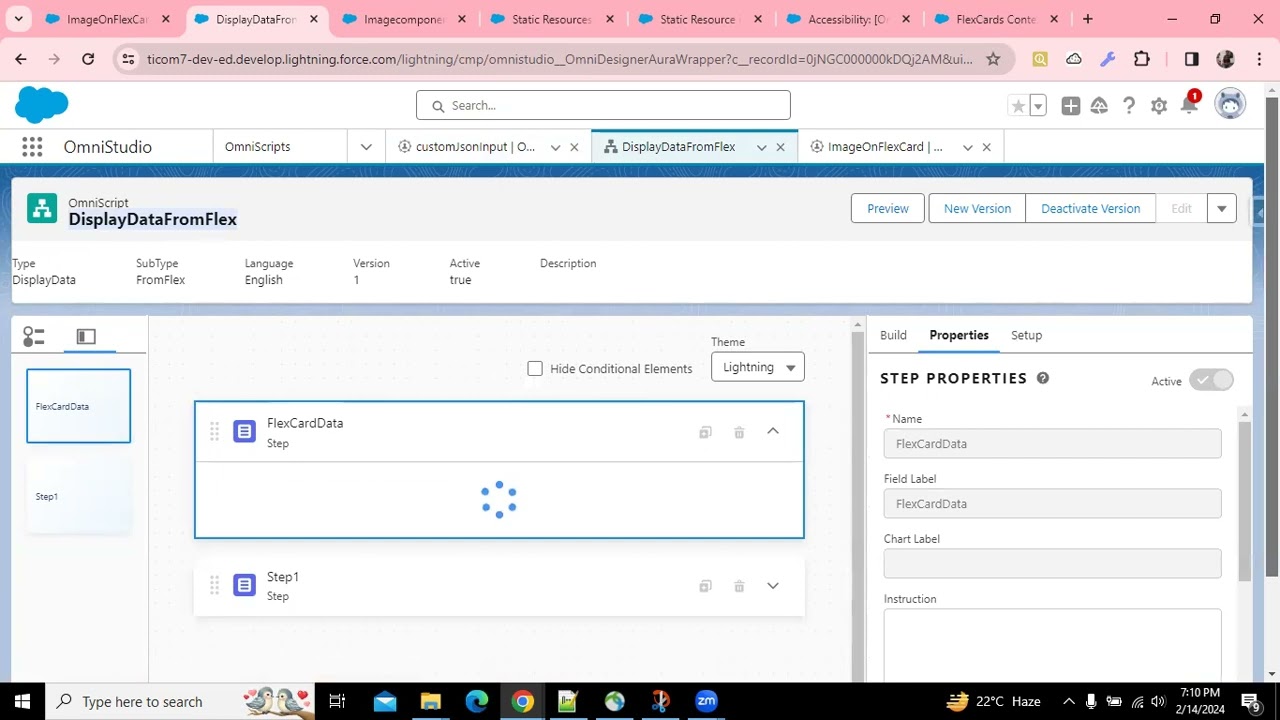Open the Static Resources browser tab

tap(552, 19)
